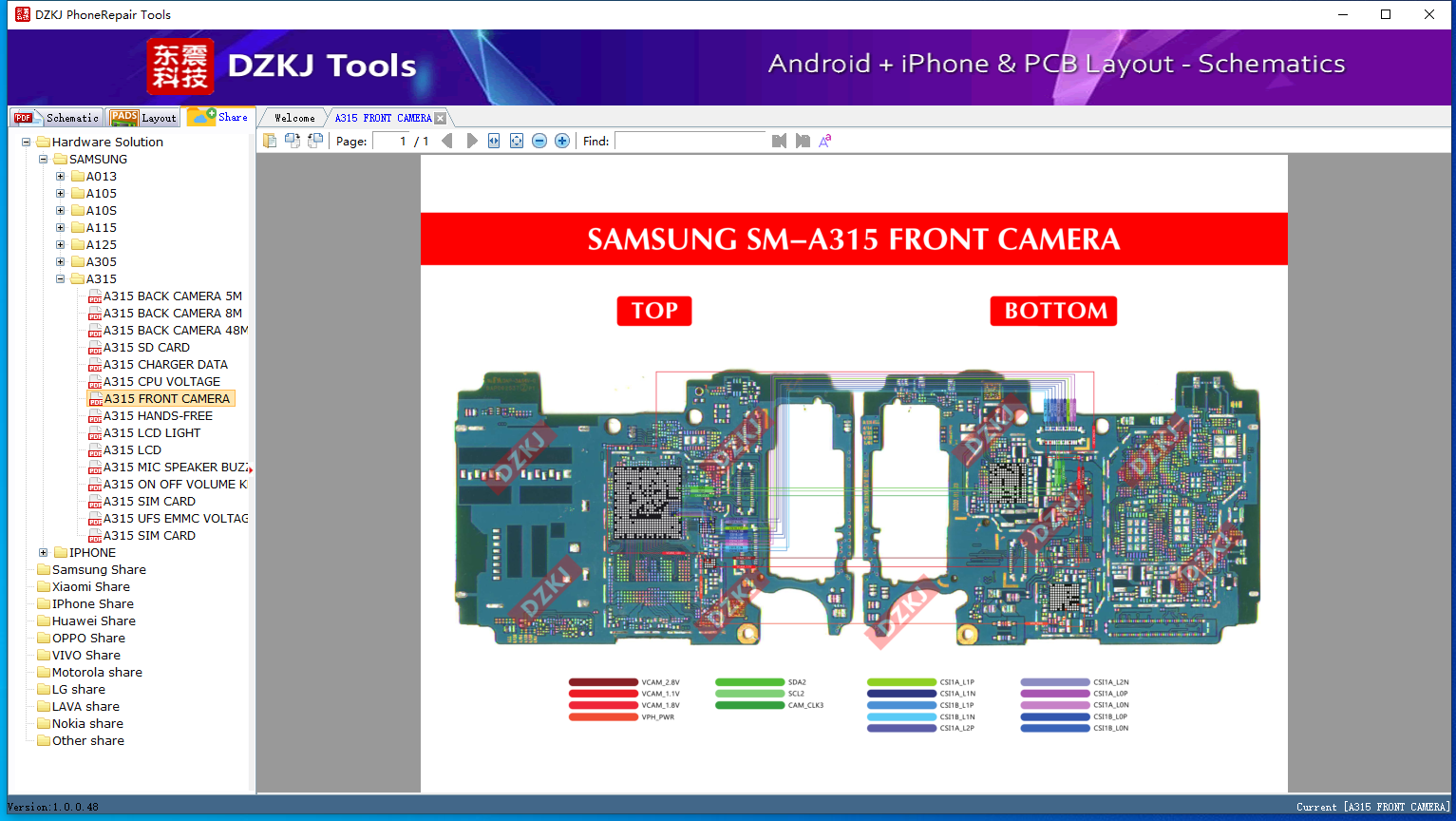Expand the IPHONE folder
This screenshot has width=1456, height=821.
coord(44,553)
